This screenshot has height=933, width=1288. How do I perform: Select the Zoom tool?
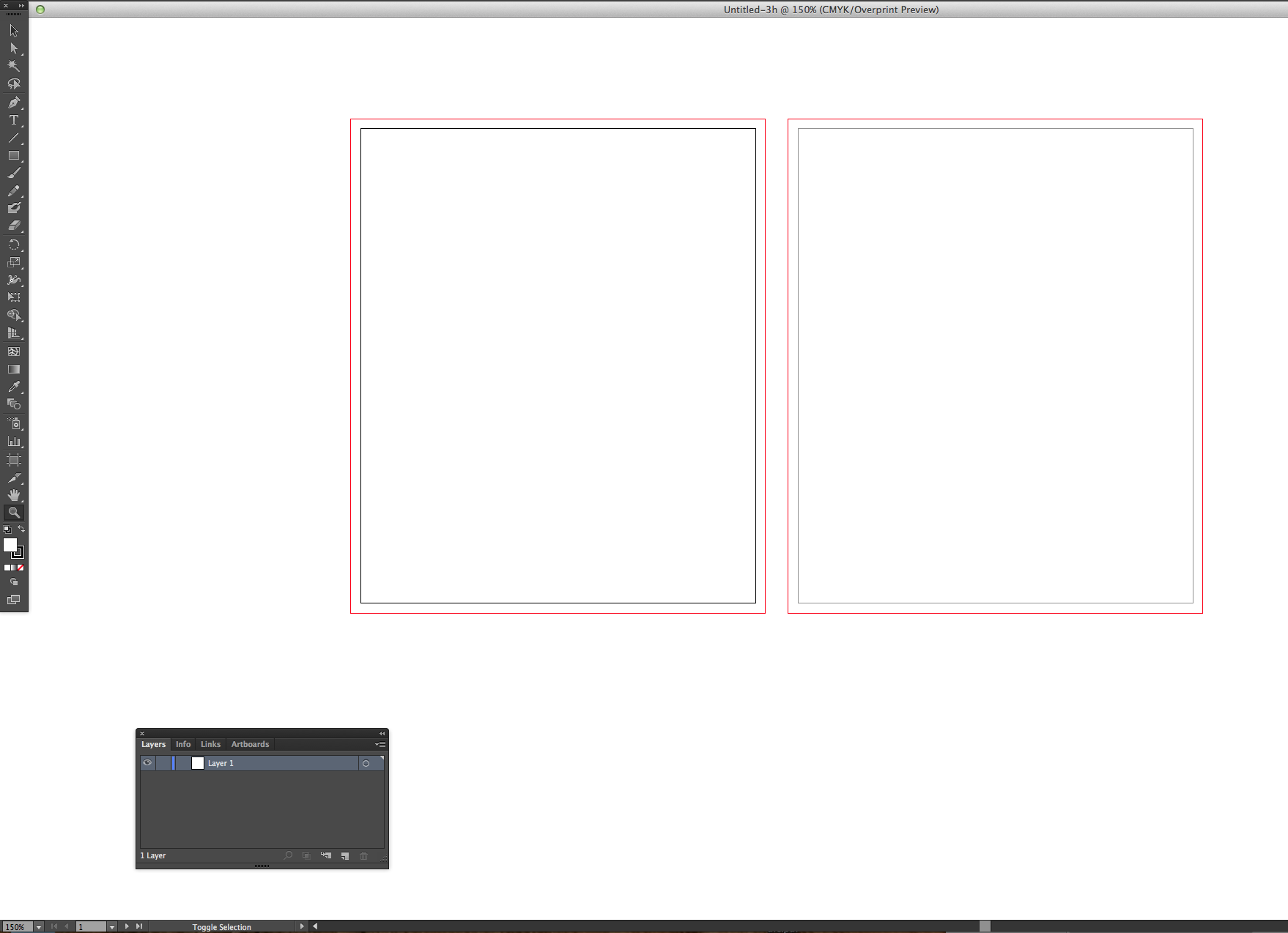coord(14,513)
